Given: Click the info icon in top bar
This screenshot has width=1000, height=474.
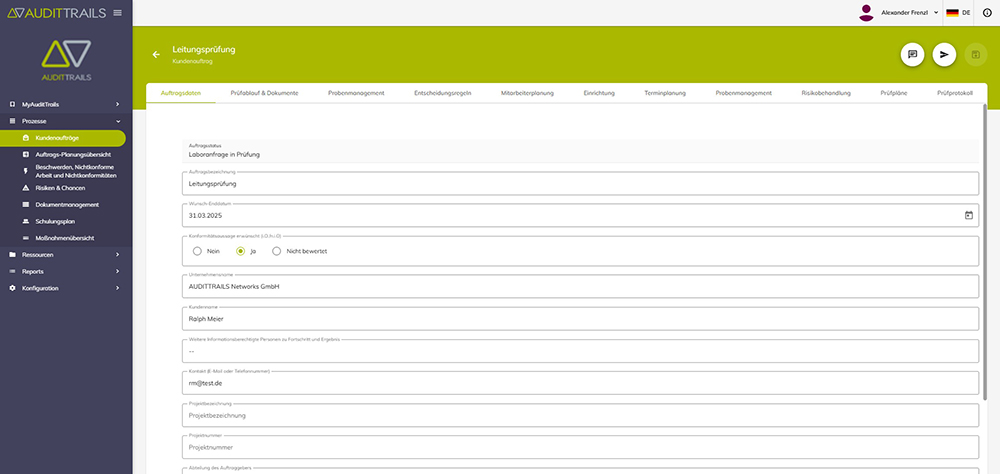Looking at the screenshot, I should click(x=987, y=12).
